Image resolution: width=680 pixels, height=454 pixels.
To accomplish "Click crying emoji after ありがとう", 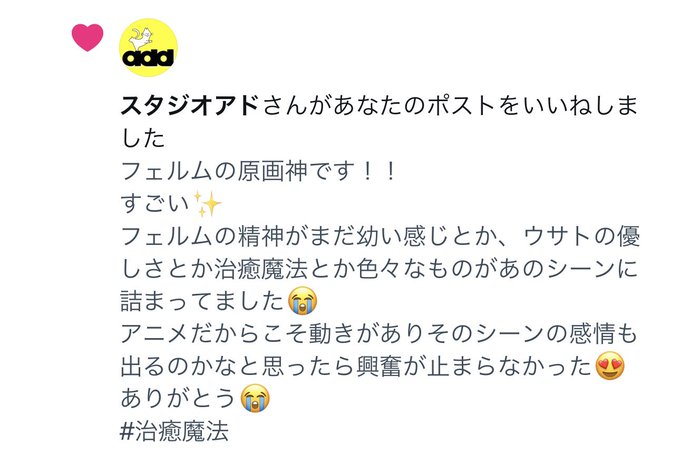I will point(255,398).
